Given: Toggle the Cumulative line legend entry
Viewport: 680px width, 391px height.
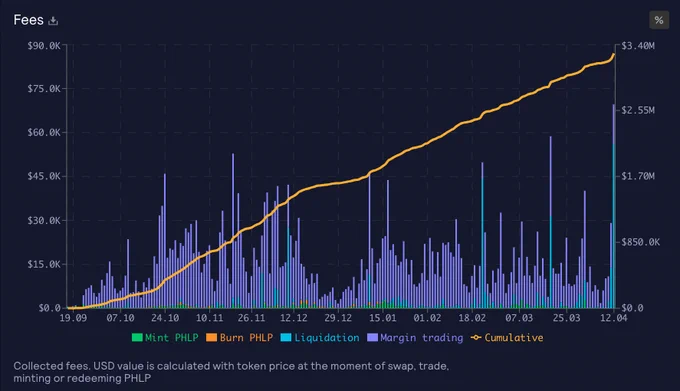Looking at the screenshot, I should click(507, 338).
